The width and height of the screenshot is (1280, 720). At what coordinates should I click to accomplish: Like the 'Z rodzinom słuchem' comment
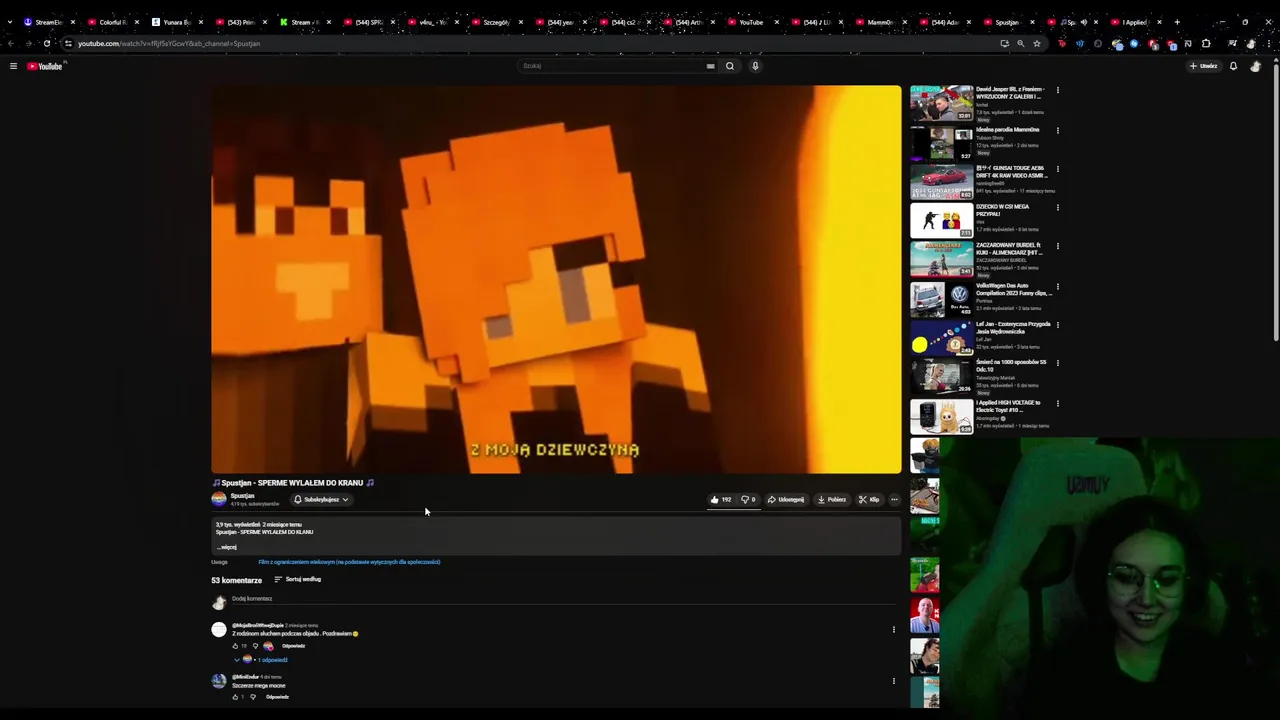(236, 646)
